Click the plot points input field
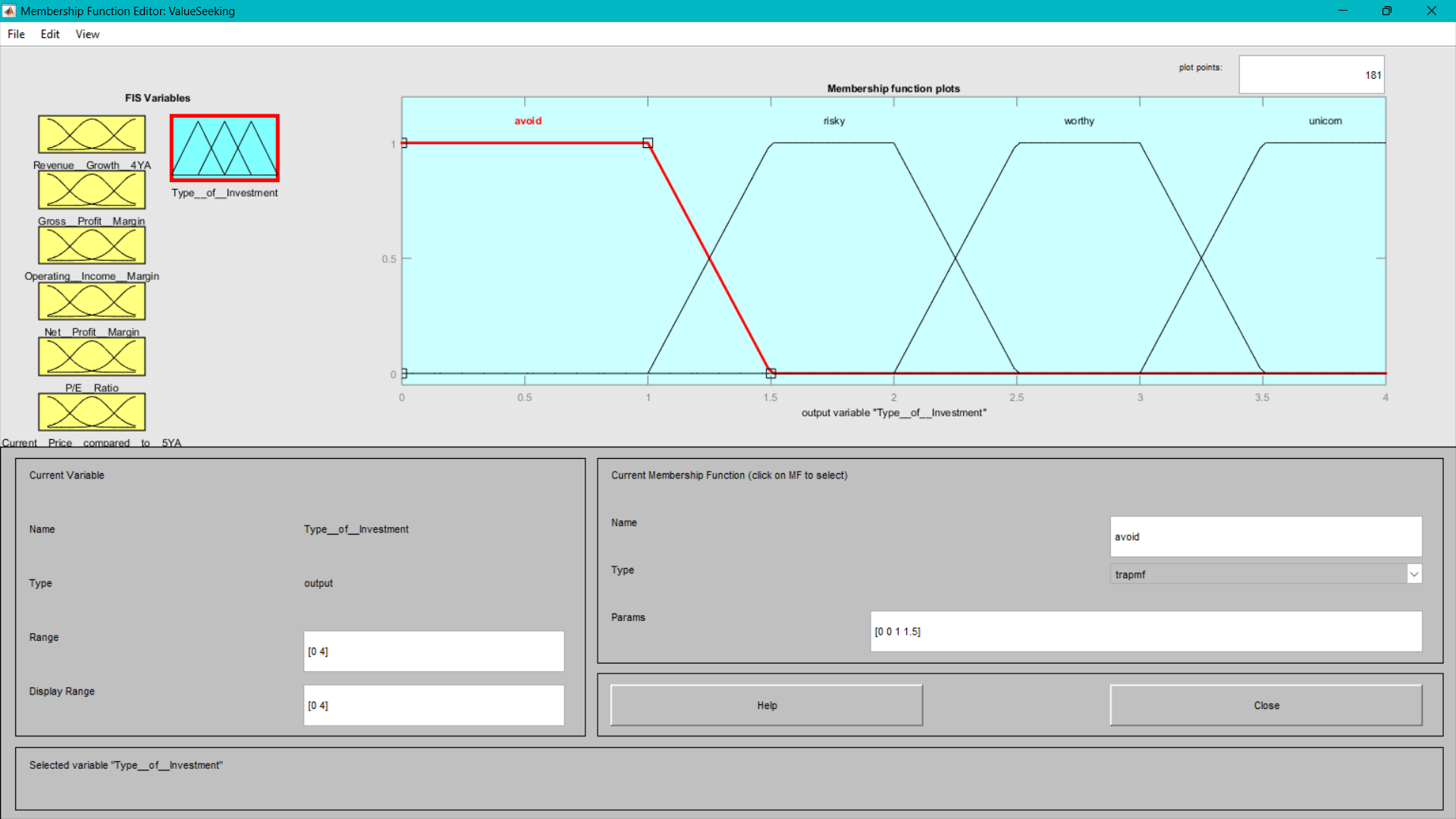1456x819 pixels. point(1311,75)
